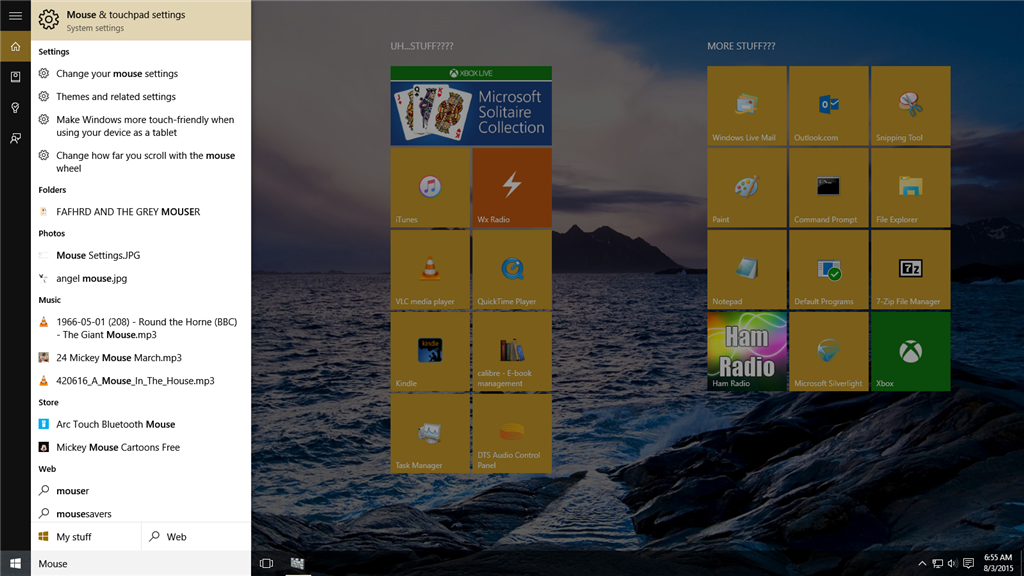1024x576 pixels.
Task: Open the Notepad tile
Action: pyautogui.click(x=746, y=270)
